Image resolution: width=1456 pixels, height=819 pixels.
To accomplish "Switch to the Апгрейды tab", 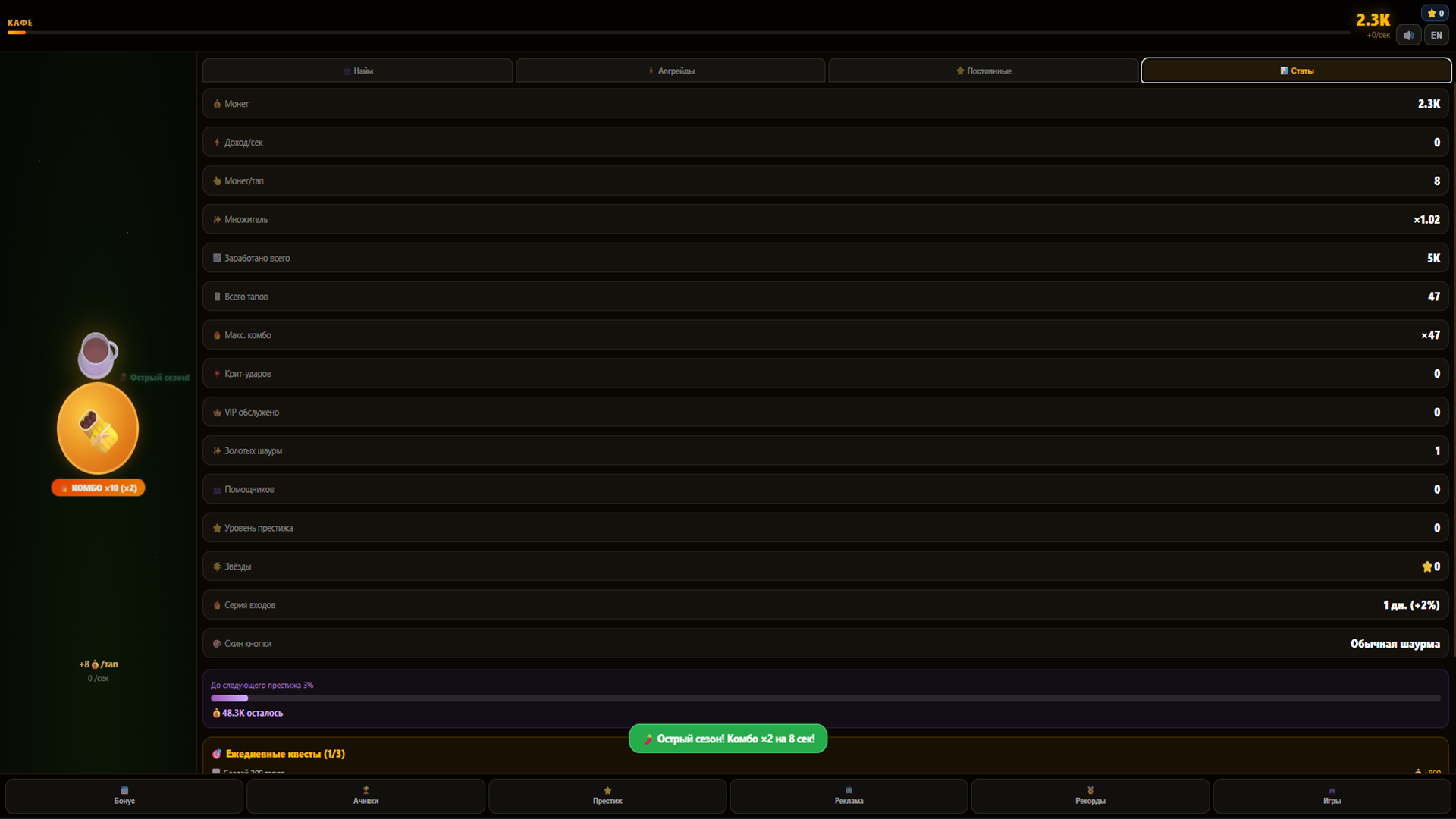I will pos(670,71).
